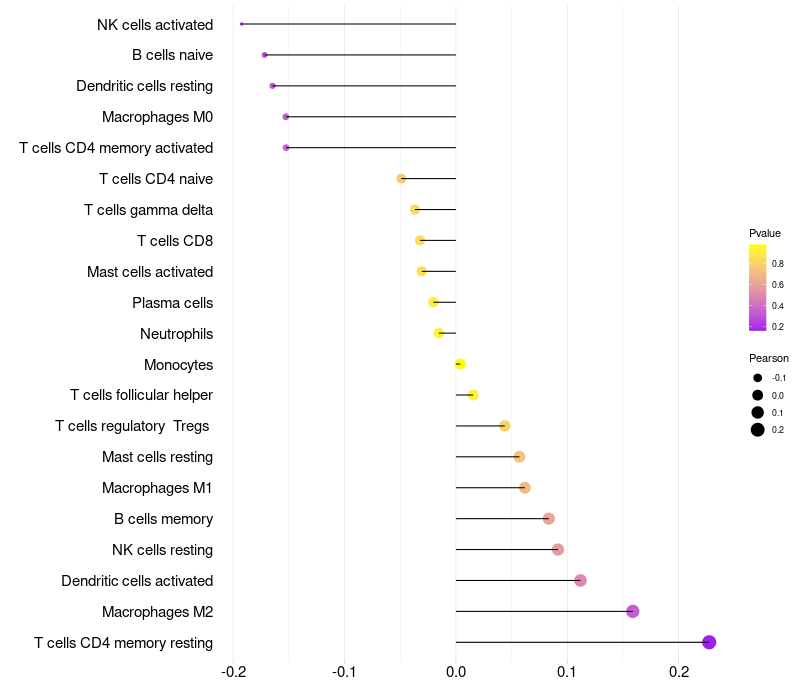Click the Dendritic cells activated data point

tap(580, 580)
